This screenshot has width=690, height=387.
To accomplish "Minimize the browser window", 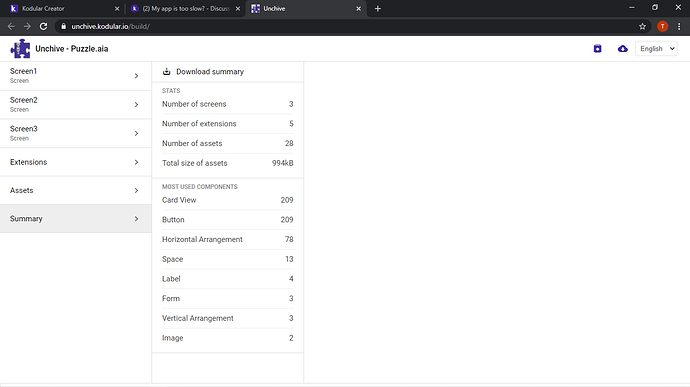I will (x=631, y=7).
